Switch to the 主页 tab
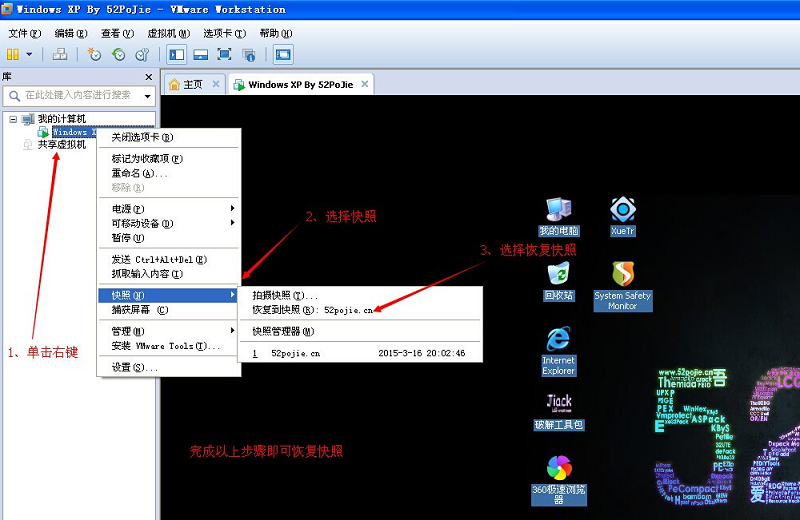This screenshot has width=800, height=520. click(x=193, y=85)
